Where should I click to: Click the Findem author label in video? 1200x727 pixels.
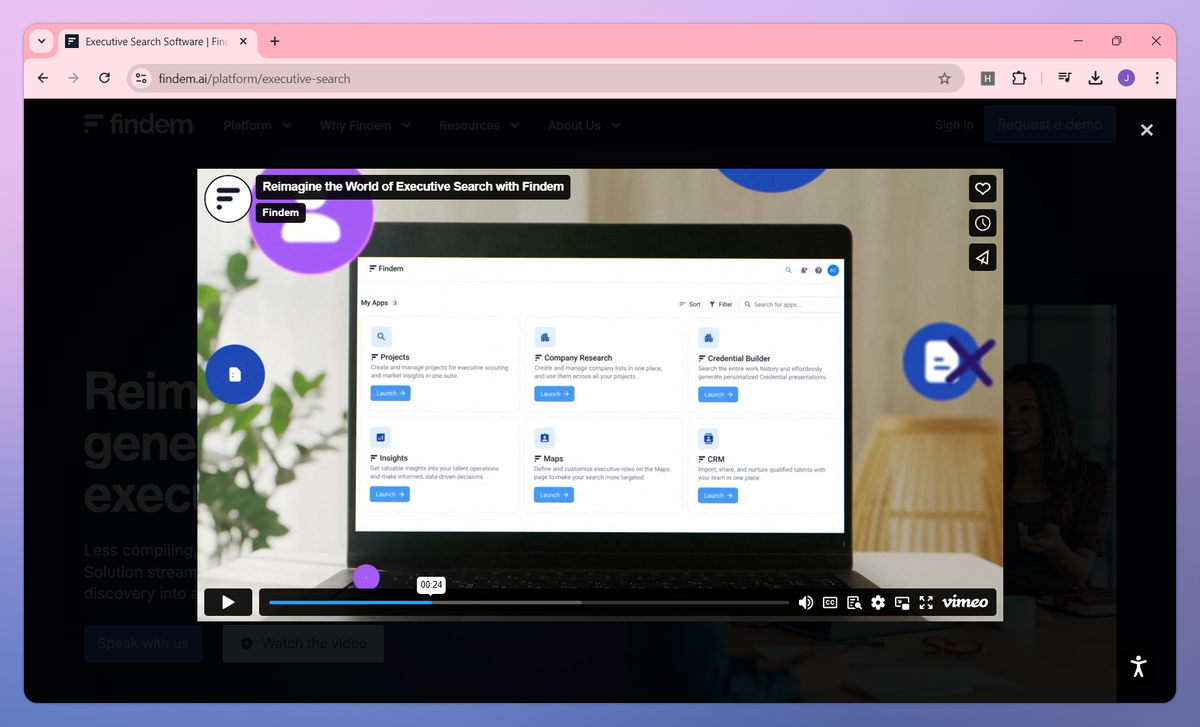(281, 212)
